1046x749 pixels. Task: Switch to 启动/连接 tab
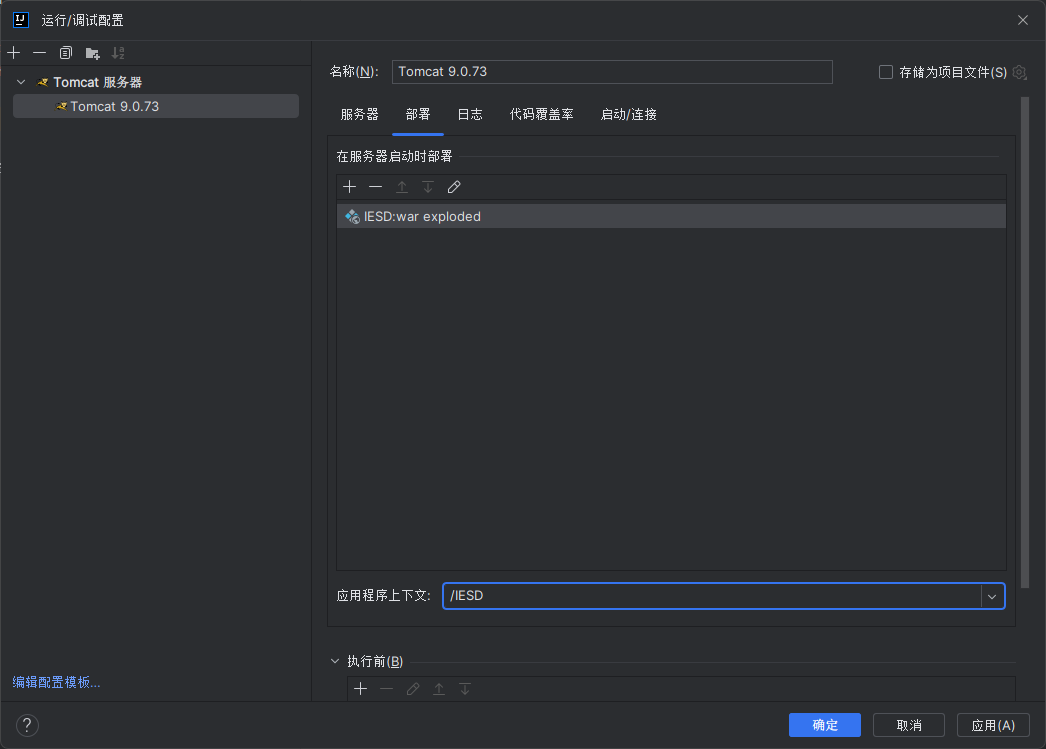tap(628, 115)
